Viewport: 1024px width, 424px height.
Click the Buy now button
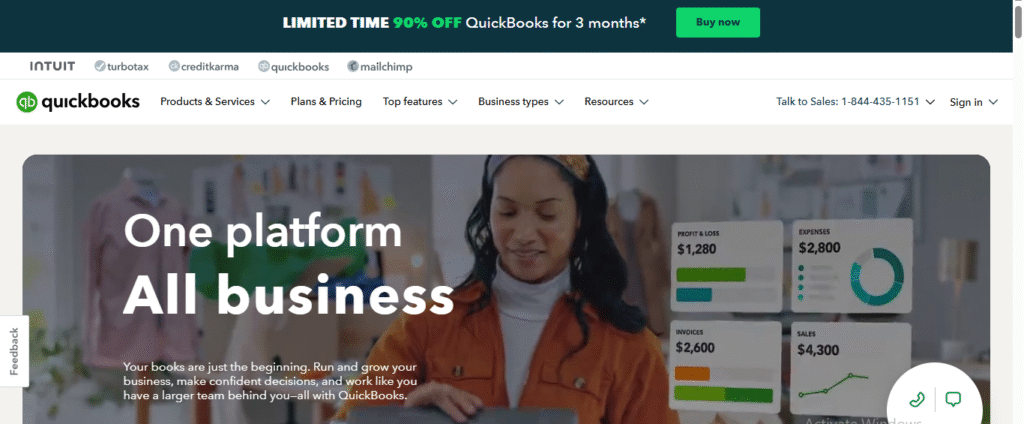(718, 22)
